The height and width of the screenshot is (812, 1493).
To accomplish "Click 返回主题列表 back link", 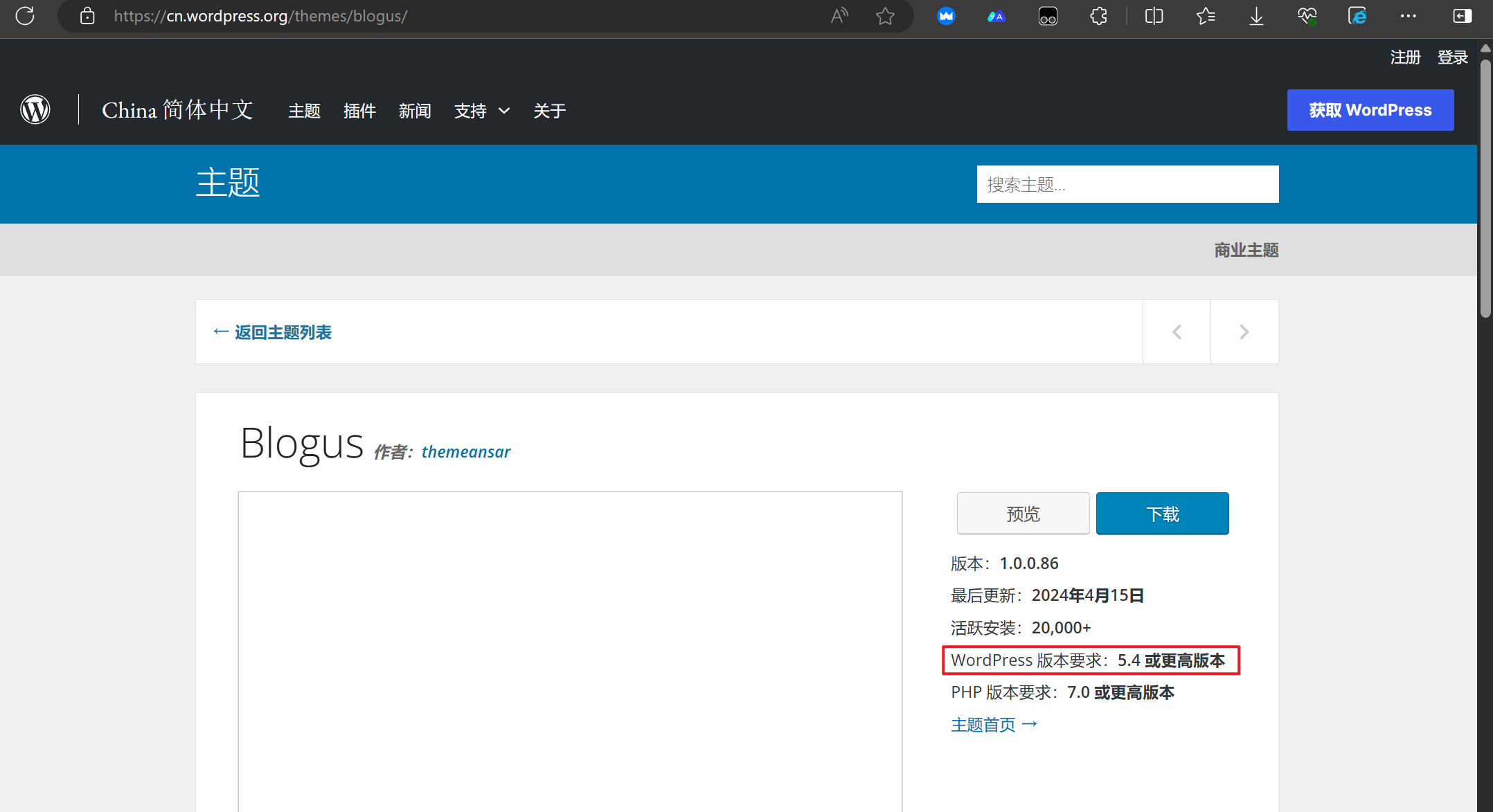I will tap(273, 332).
